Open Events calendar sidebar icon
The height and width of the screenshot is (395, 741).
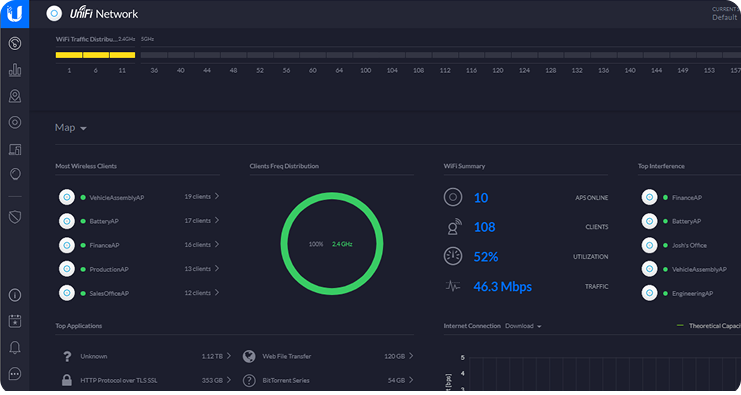click(15, 321)
